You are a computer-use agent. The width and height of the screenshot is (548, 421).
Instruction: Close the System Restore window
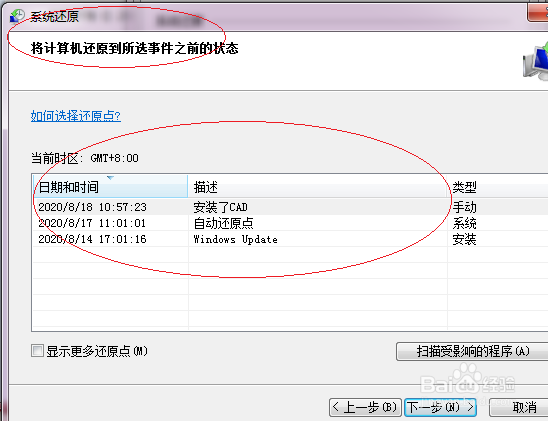coord(538,13)
